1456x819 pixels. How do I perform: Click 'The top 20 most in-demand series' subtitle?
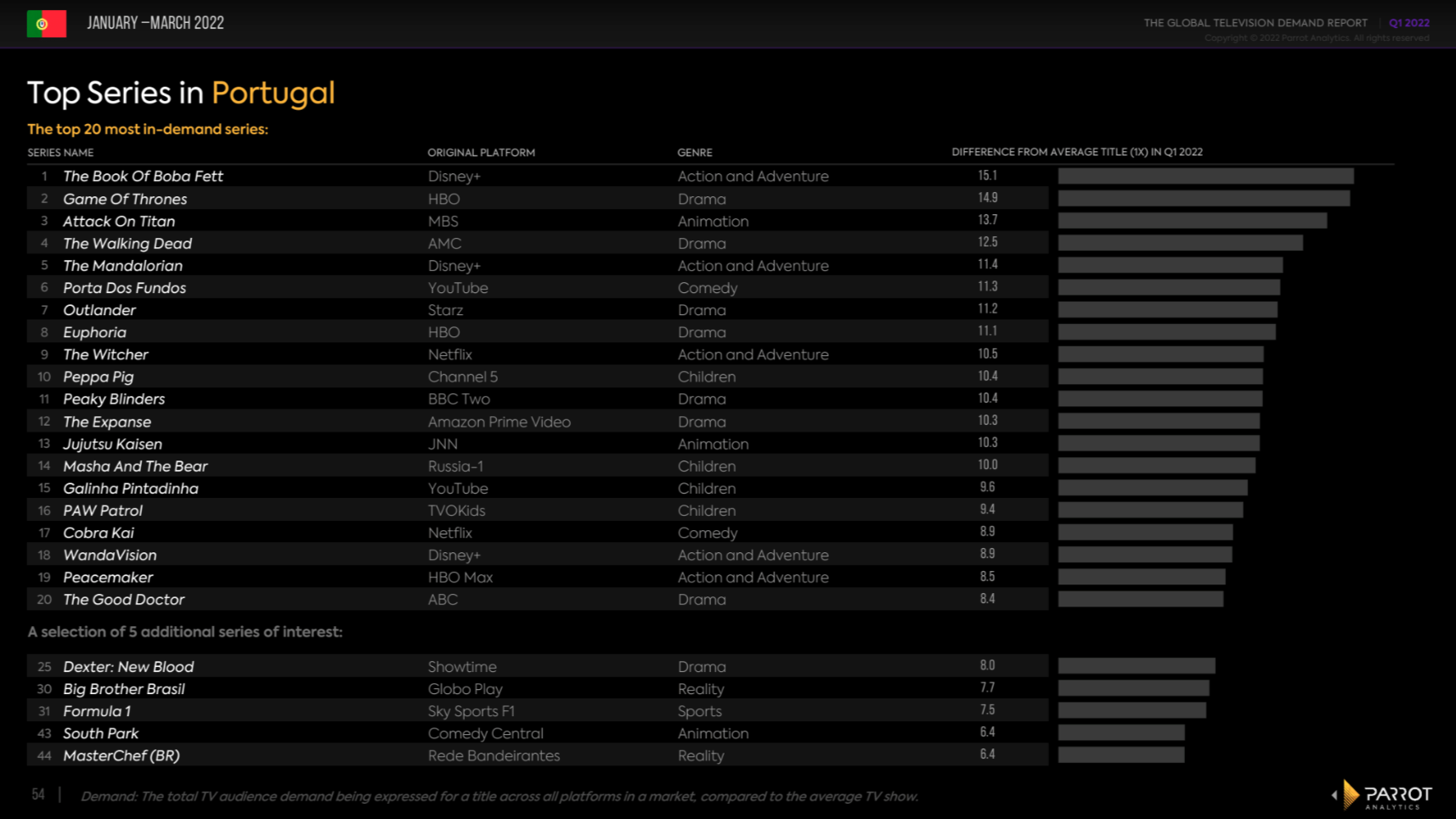coord(148,129)
